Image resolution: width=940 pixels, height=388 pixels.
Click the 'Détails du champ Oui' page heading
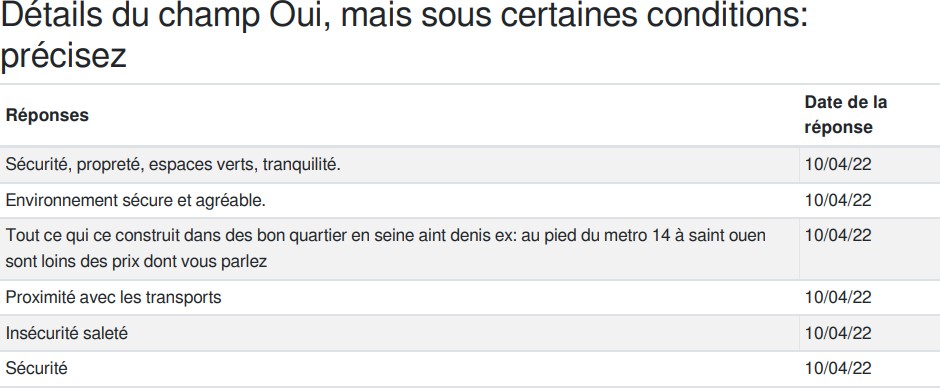pyautogui.click(x=404, y=35)
